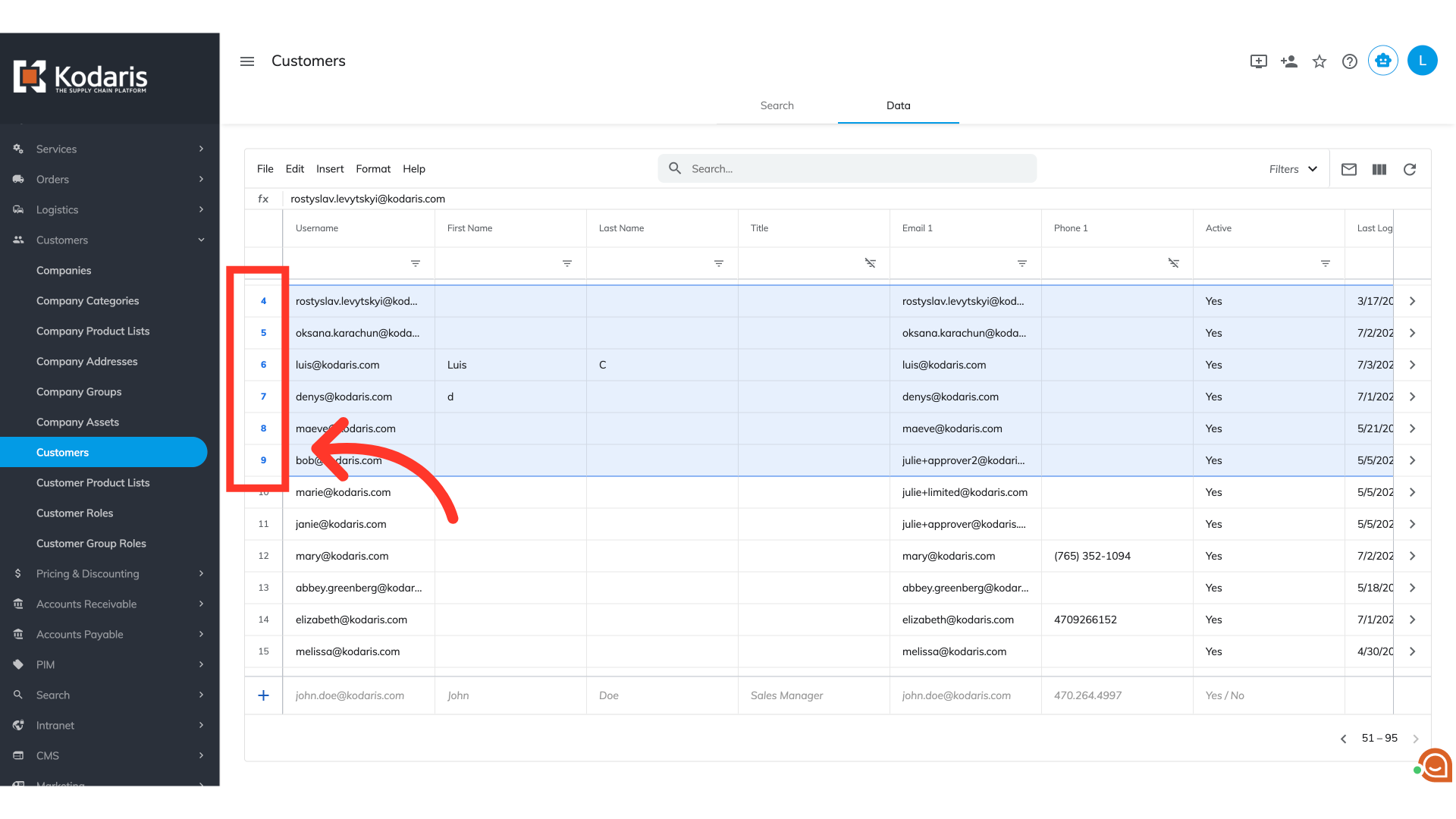The height and width of the screenshot is (819, 1456).
Task: Toggle the Username column filter icon
Action: 416,263
